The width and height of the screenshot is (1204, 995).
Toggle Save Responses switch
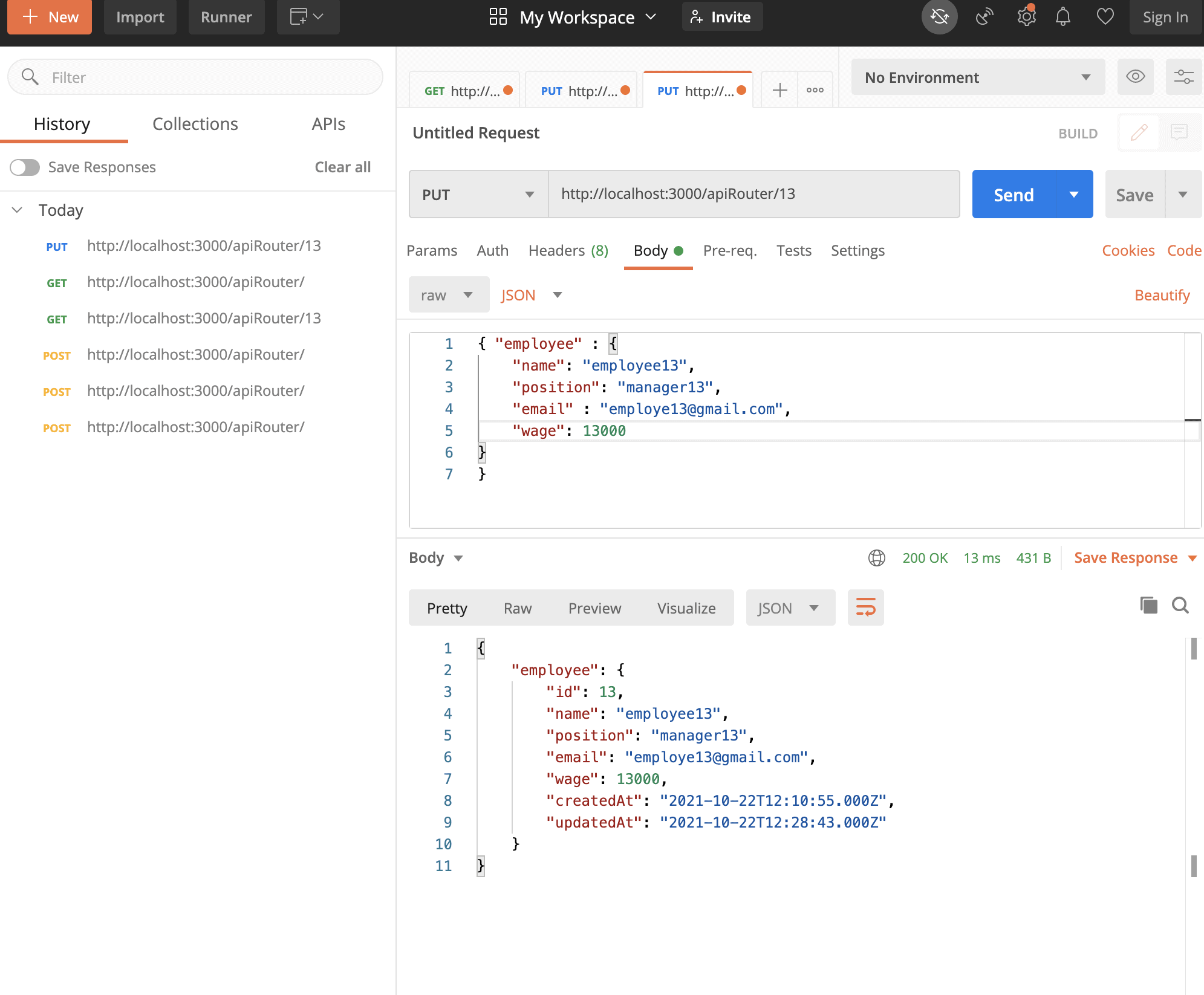[x=25, y=167]
